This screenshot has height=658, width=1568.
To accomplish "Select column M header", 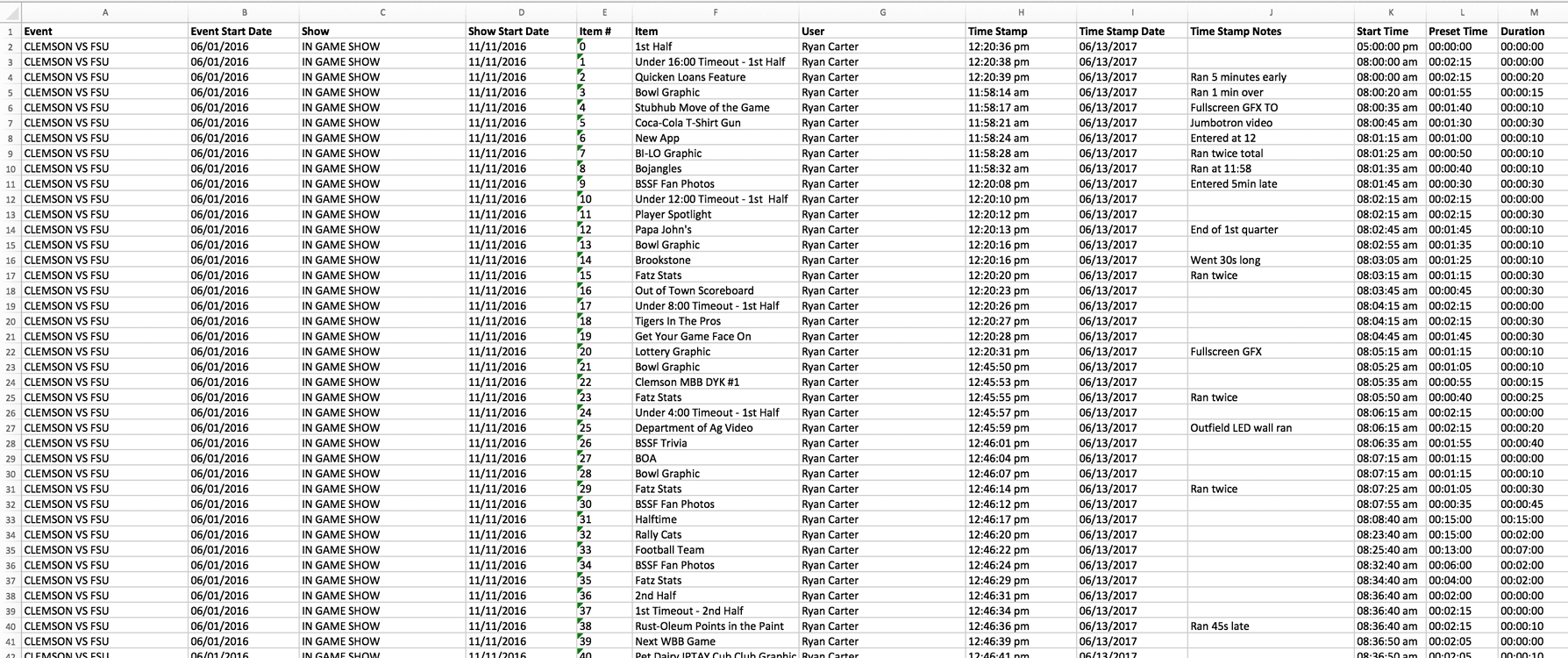I will (1533, 12).
